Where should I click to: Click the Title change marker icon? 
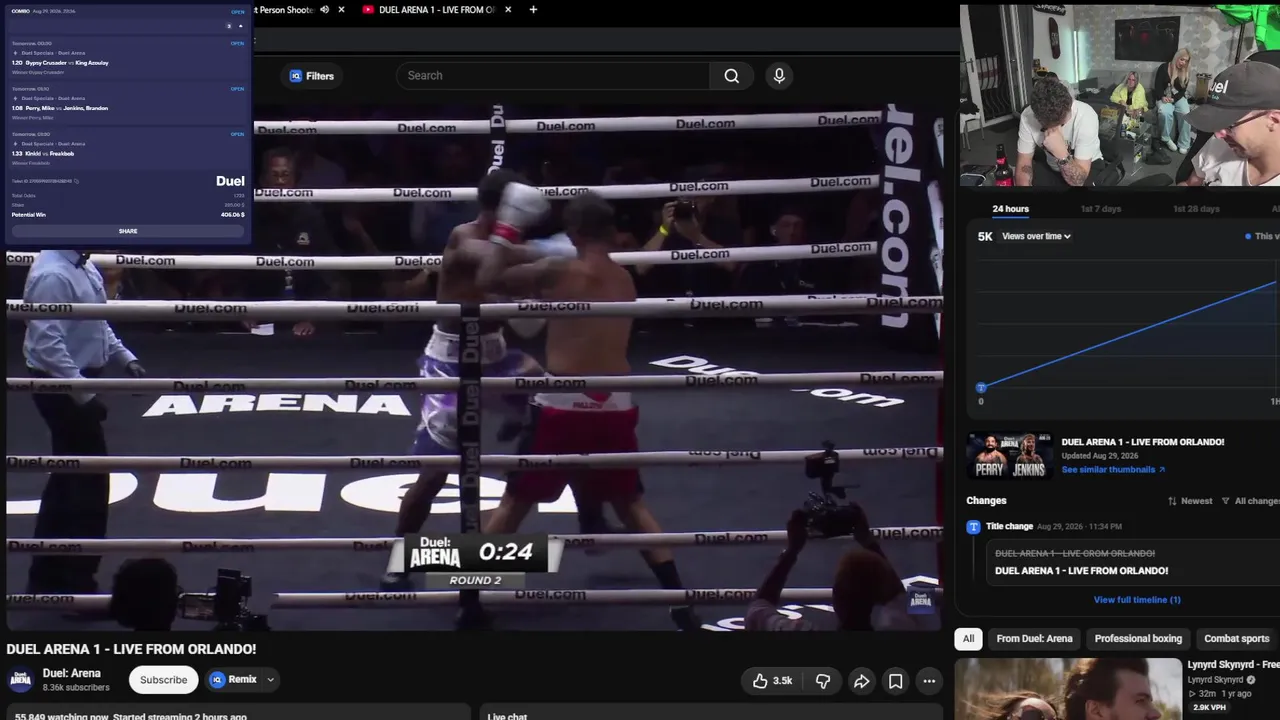tap(973, 527)
